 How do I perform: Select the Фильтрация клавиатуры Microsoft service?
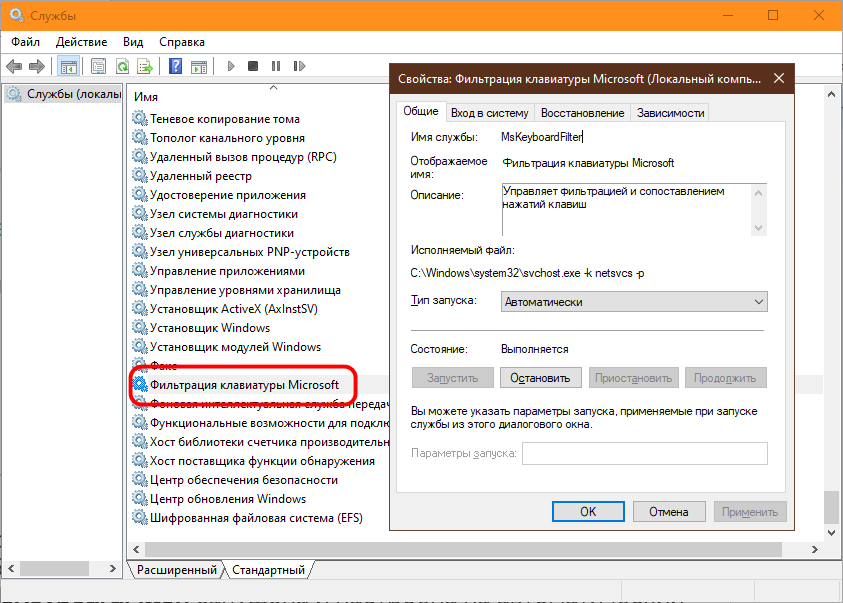tap(244, 385)
